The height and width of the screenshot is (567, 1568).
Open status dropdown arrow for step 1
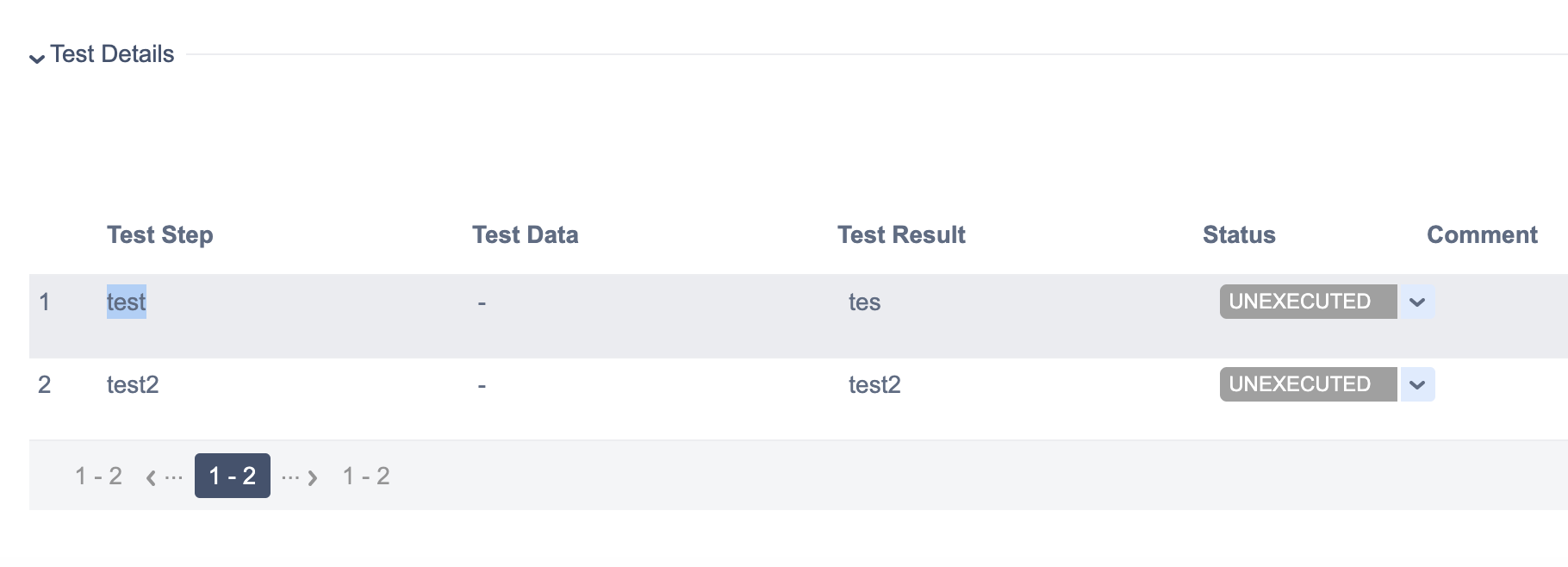[1416, 302]
